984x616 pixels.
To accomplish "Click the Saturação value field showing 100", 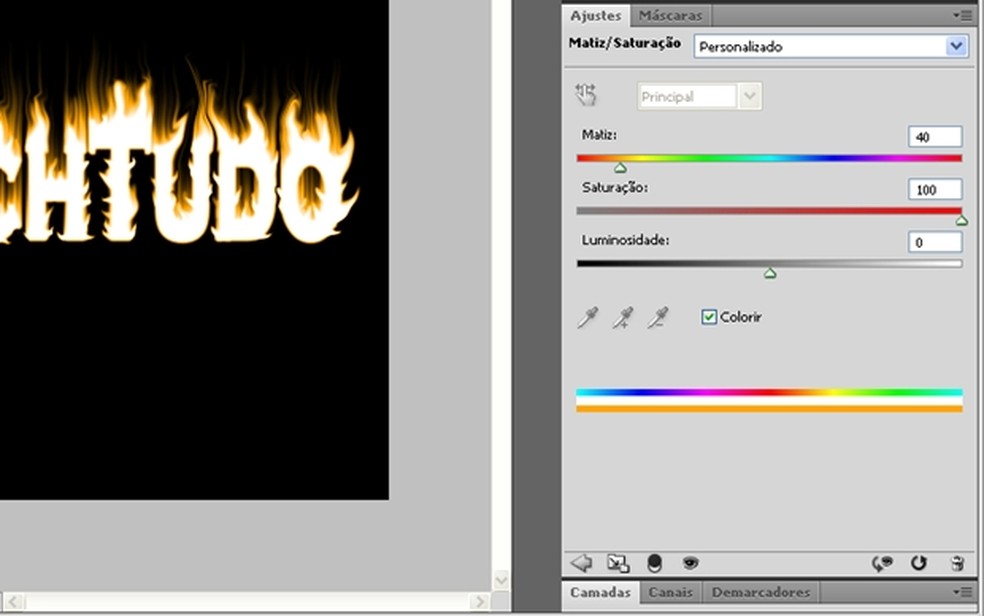I will click(x=935, y=189).
